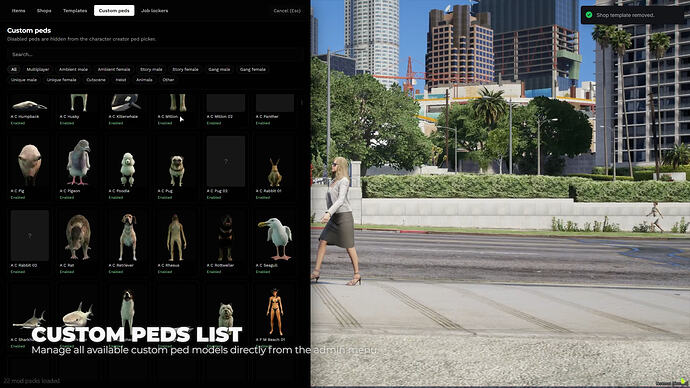This screenshot has width=690, height=388.
Task: Click the A C Rhesus name label
Action: coord(169,265)
